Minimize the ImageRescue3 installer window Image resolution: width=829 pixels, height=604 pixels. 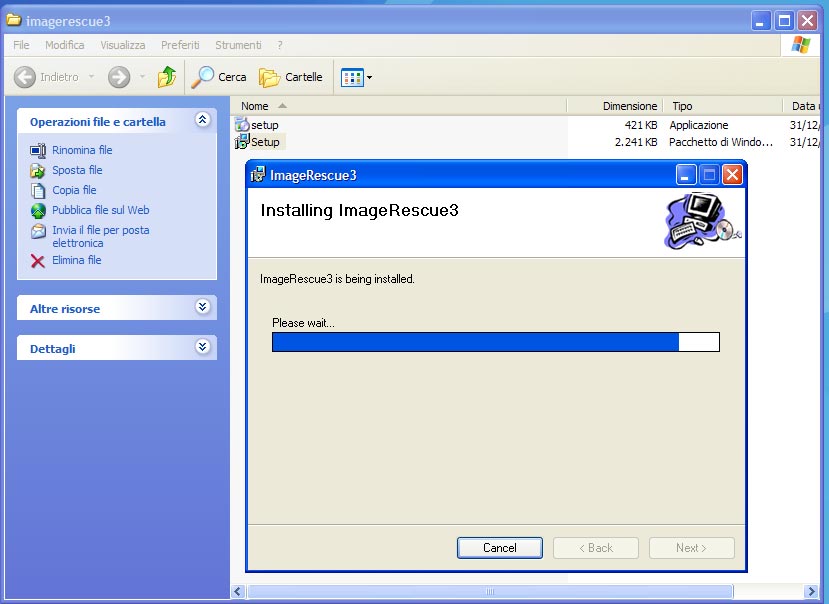pos(686,175)
